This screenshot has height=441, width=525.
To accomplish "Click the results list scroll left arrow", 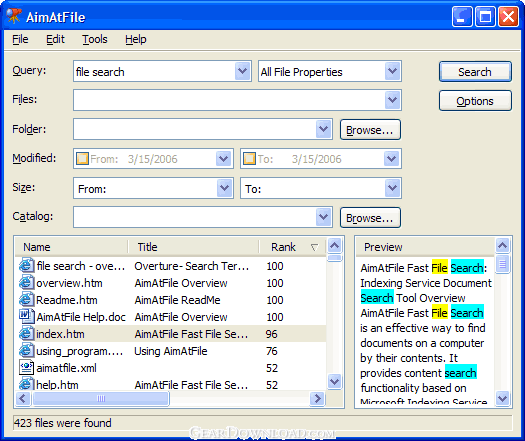I will [23, 398].
